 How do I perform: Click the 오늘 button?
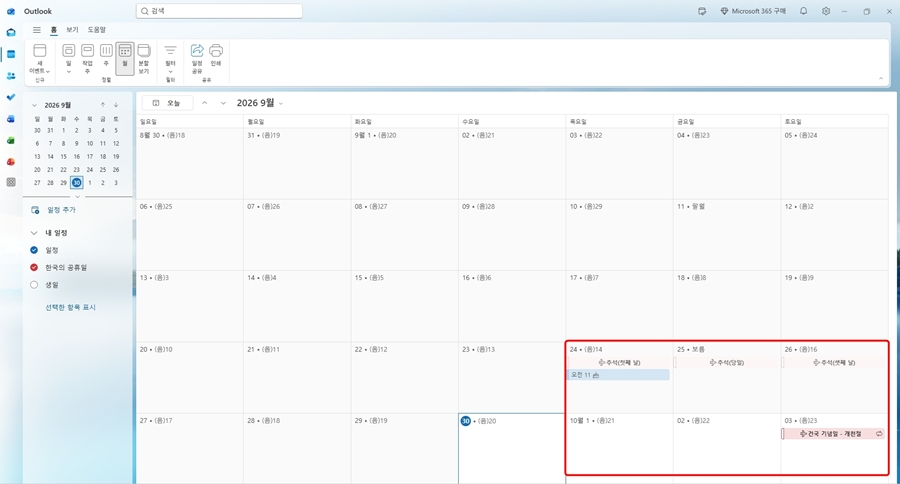167,103
